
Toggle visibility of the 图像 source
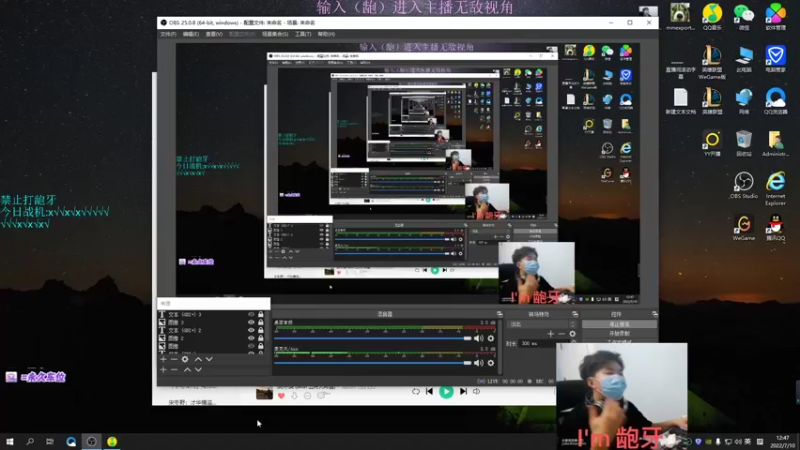[x=251, y=346]
